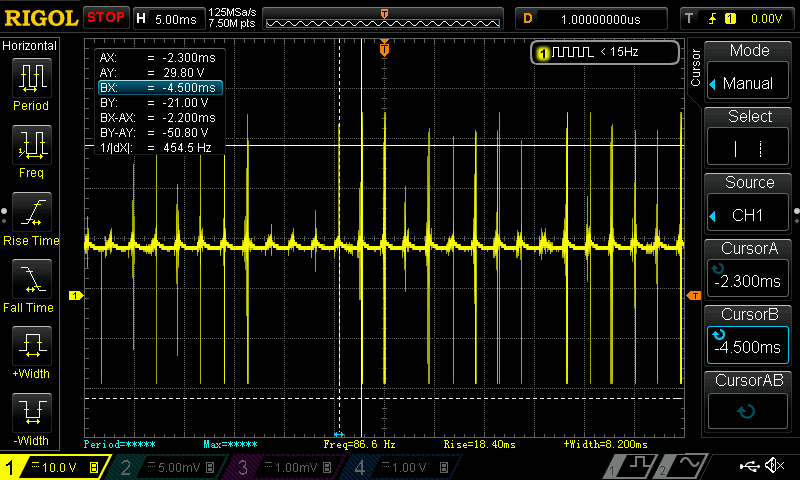Toggle the cursor Select line type button
The height and width of the screenshot is (480, 800).
tap(747, 148)
